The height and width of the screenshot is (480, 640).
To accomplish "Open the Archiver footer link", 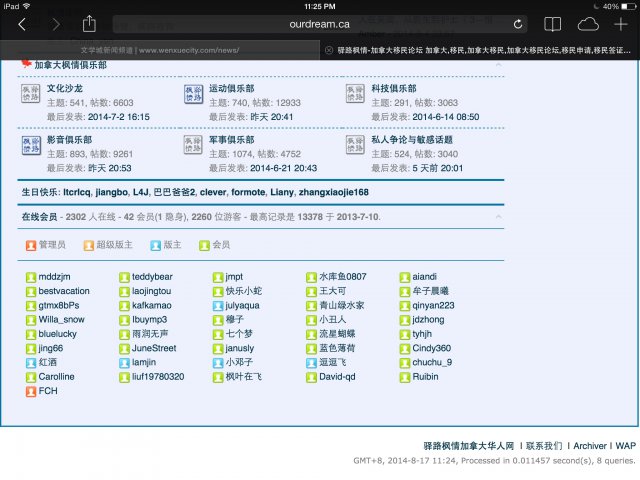I will [x=589, y=445].
